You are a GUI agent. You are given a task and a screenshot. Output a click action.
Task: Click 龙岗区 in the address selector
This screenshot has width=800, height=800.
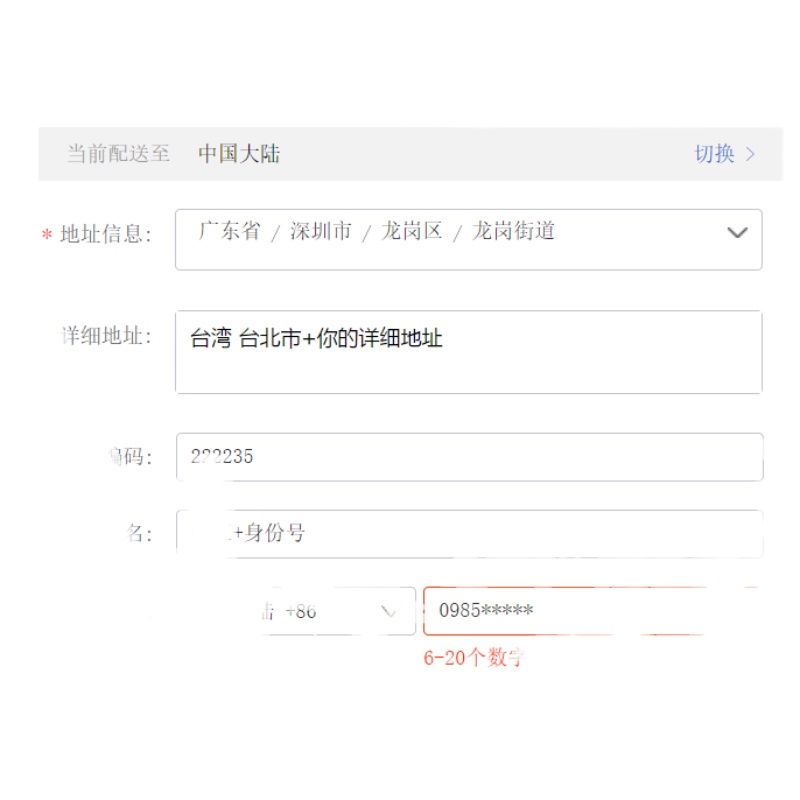pos(411,231)
